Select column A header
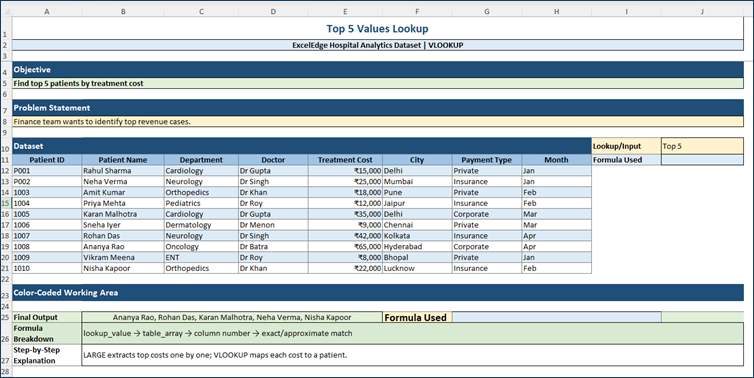The height and width of the screenshot is (378, 754). 47,12
